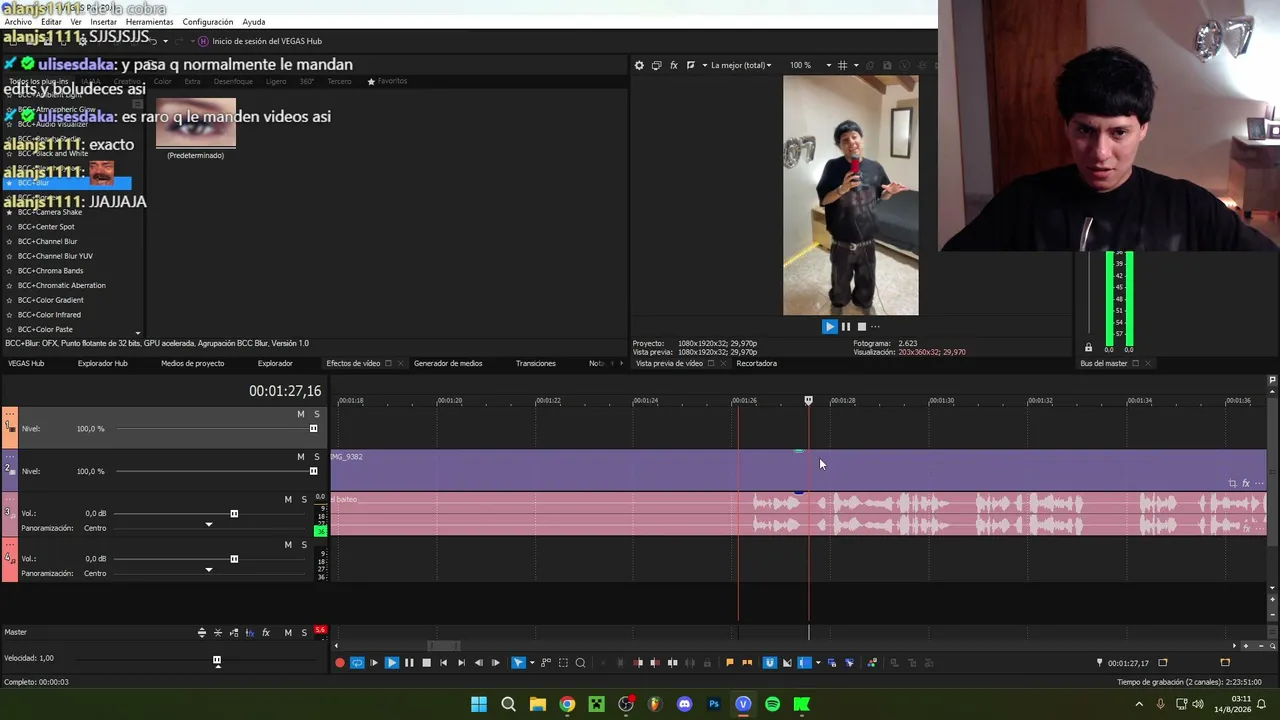Pause playback in the timeline transport

[x=409, y=662]
